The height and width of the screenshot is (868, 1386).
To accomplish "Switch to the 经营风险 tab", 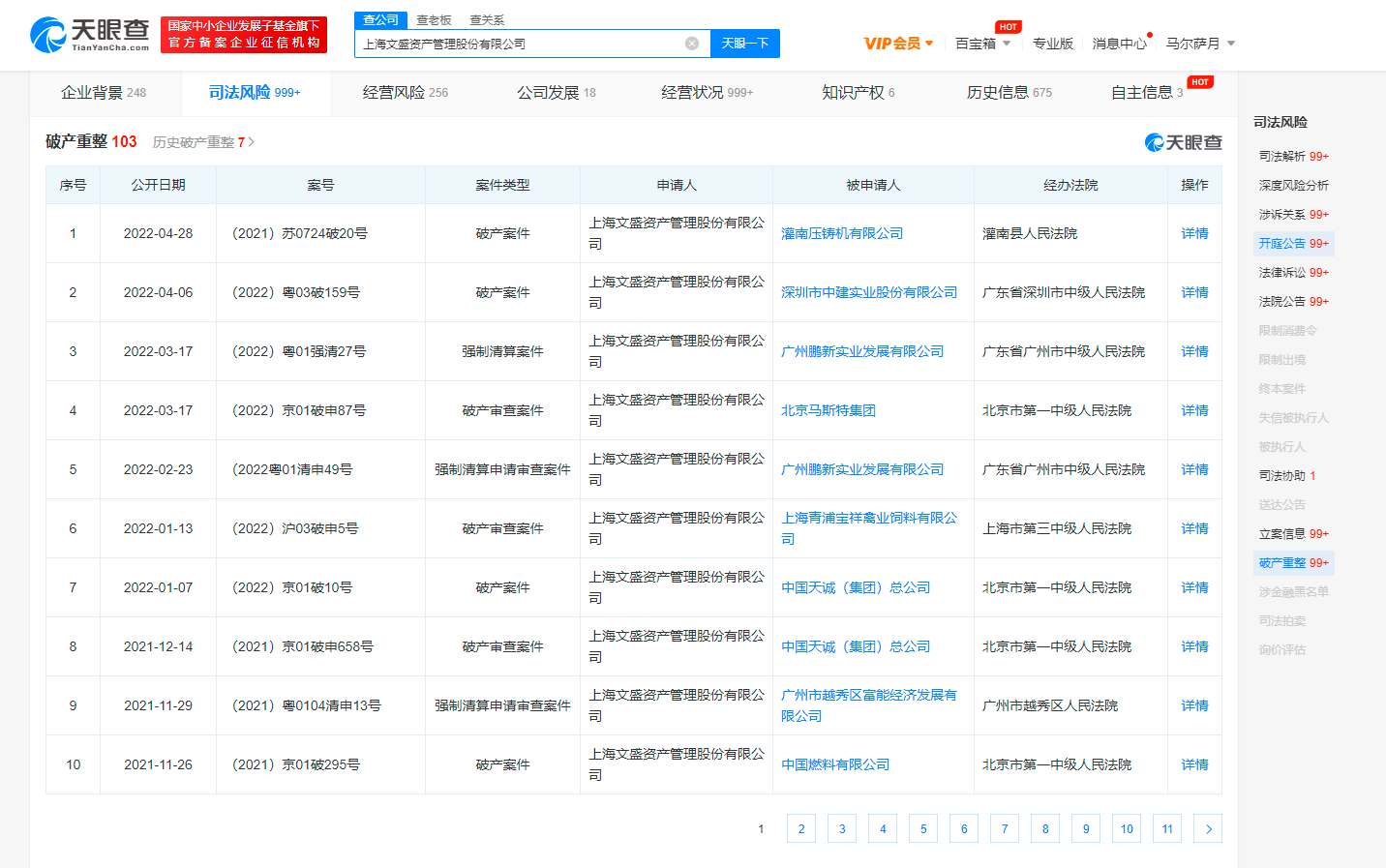I will click(405, 93).
